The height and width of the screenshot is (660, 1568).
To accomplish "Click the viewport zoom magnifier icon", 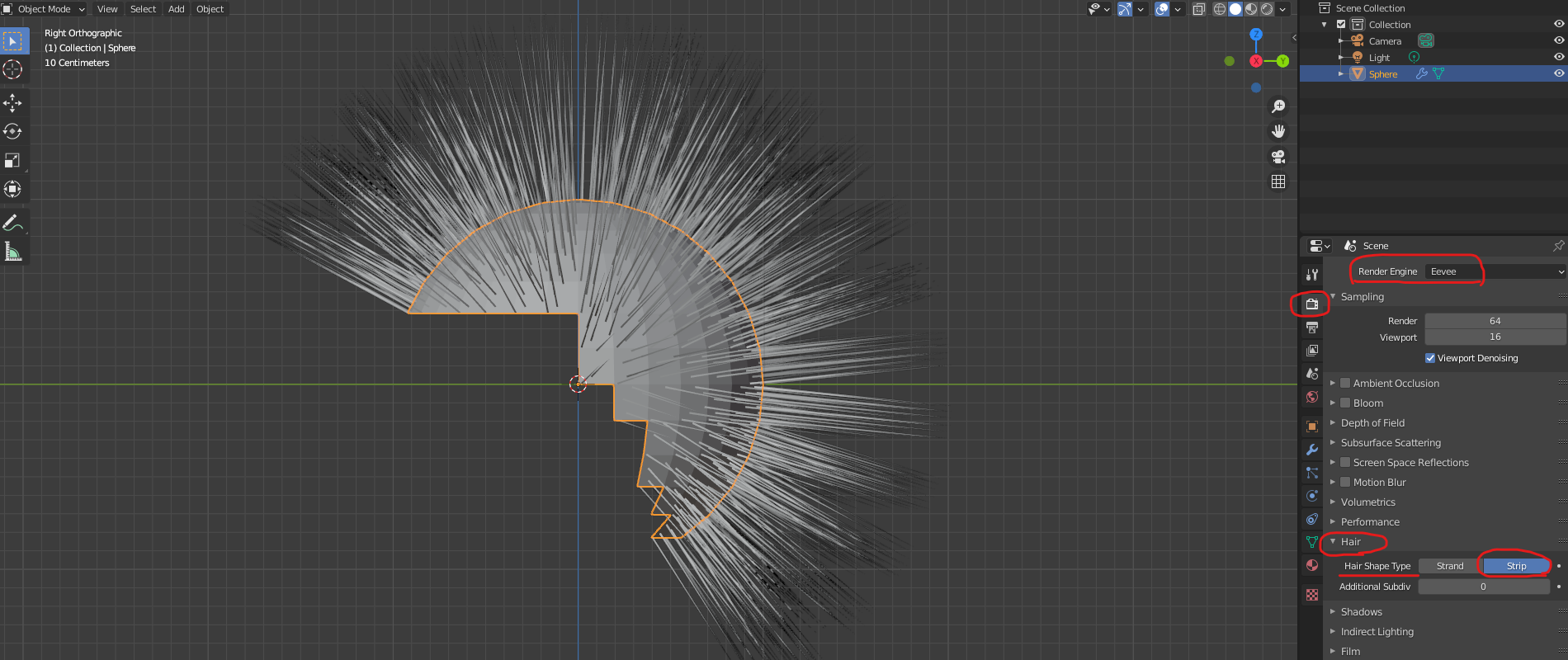I will 1278,106.
